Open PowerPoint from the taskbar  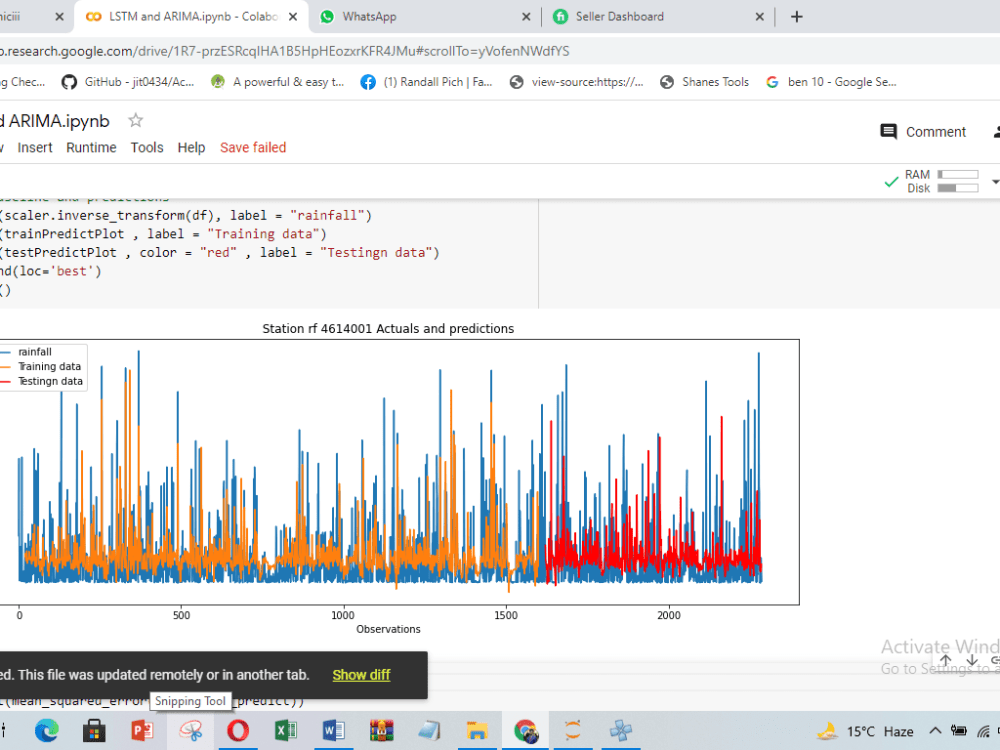point(142,730)
